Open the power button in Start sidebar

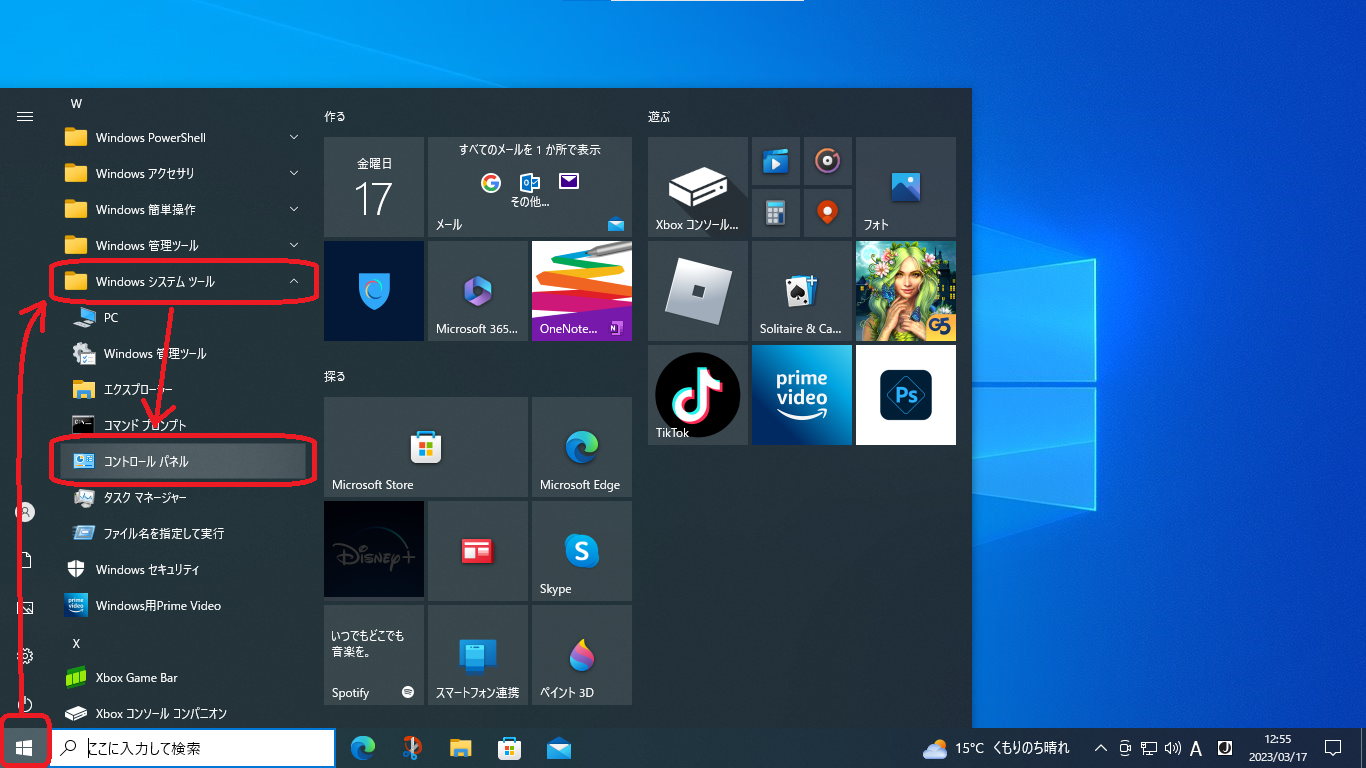tap(25, 704)
